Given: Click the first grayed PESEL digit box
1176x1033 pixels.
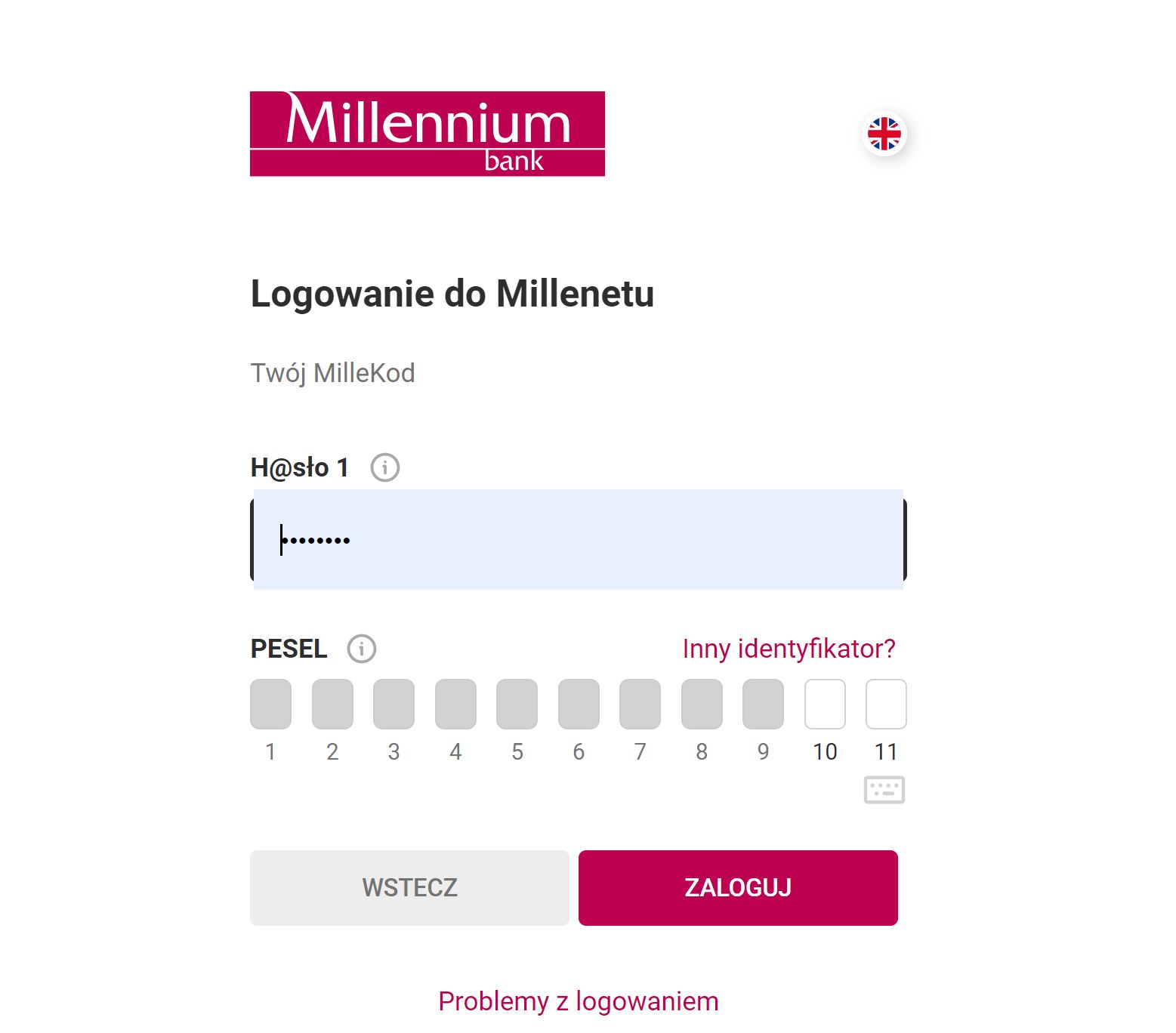Looking at the screenshot, I should click(x=271, y=703).
